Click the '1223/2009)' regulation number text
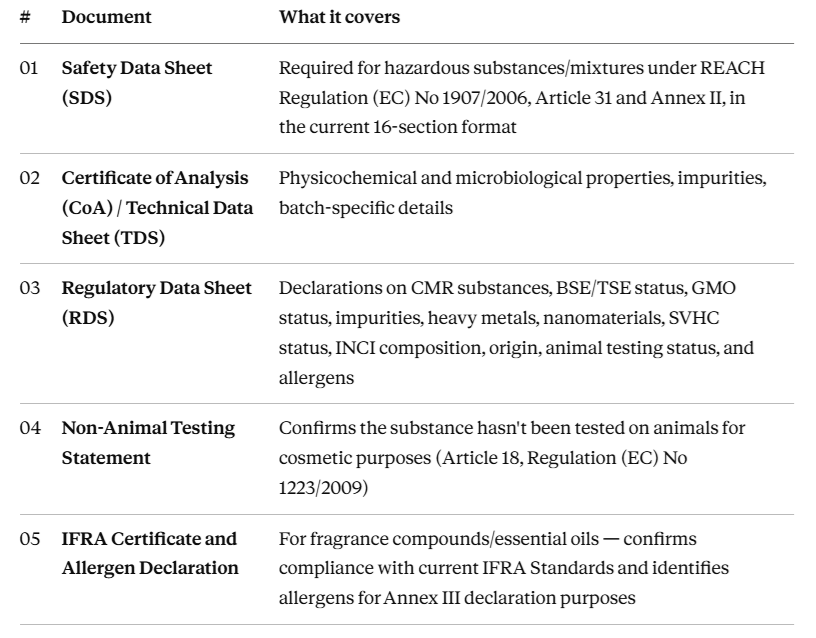The height and width of the screenshot is (638, 816). click(x=323, y=488)
